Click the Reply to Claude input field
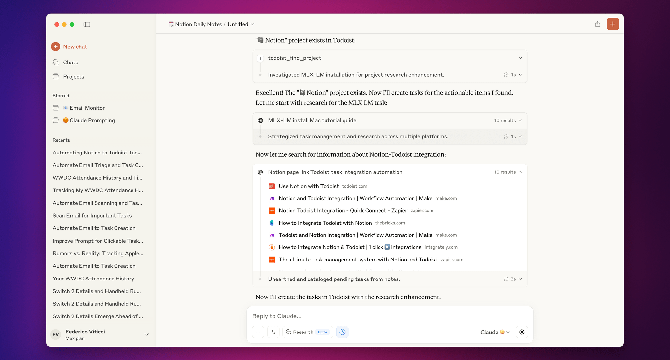 (390, 316)
